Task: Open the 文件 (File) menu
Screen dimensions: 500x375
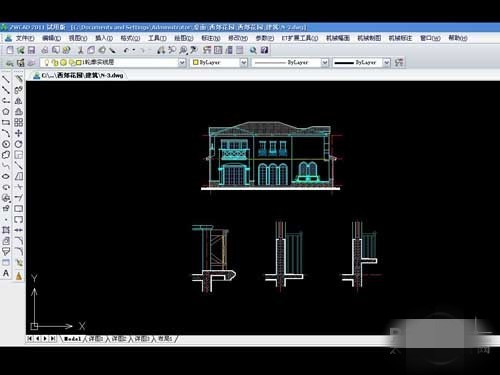Action: click(25, 38)
